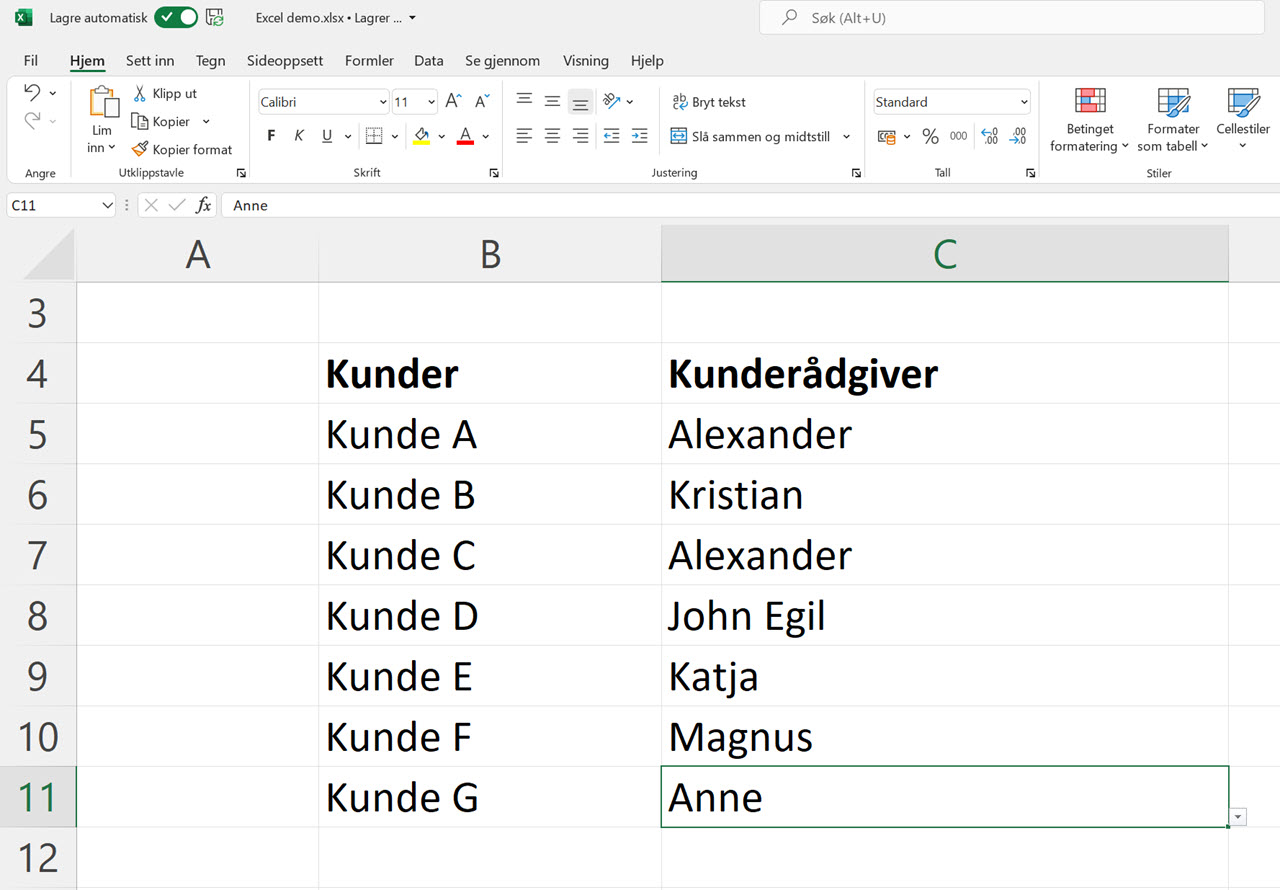The width and height of the screenshot is (1280, 890).
Task: Click Betinget formatering button
Action: point(1090,119)
